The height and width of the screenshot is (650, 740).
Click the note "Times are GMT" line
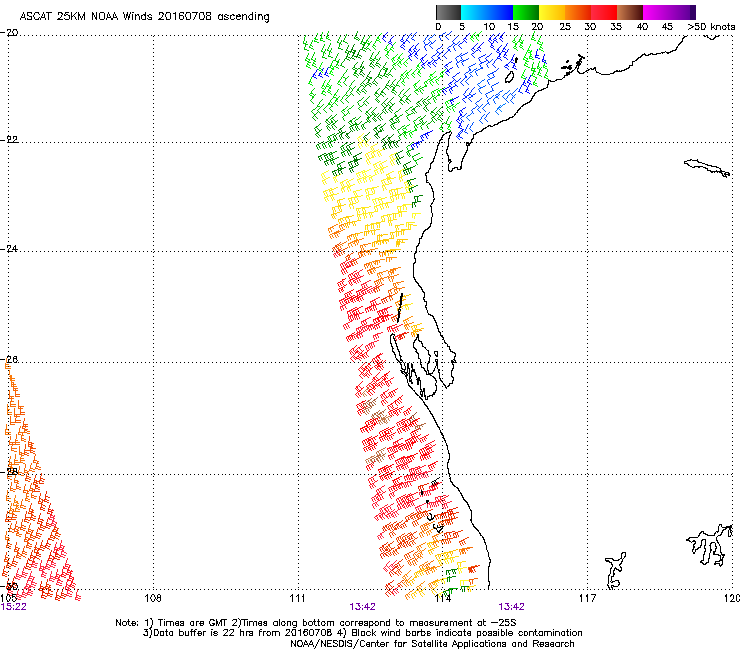pyautogui.click(x=316, y=623)
